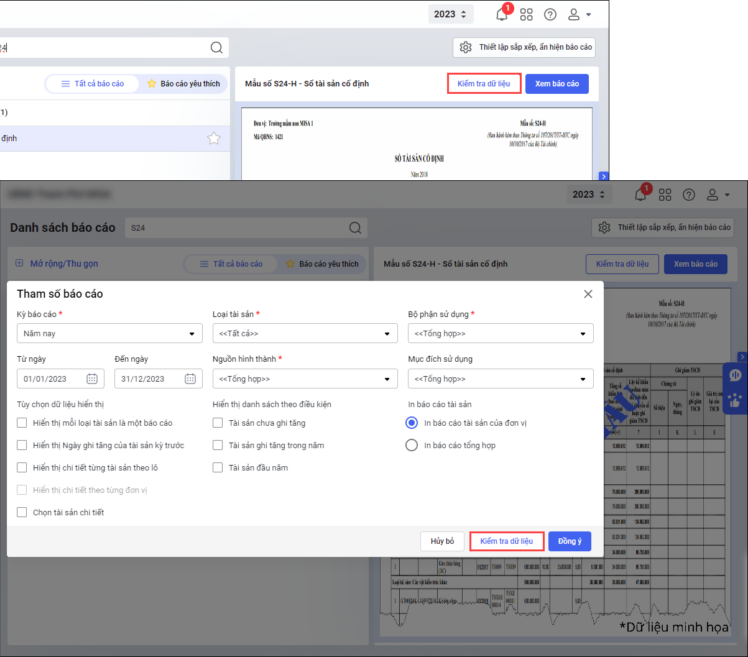Viewport: 748px width, 657px height.
Task: Click search field containing S24
Action: 246,228
